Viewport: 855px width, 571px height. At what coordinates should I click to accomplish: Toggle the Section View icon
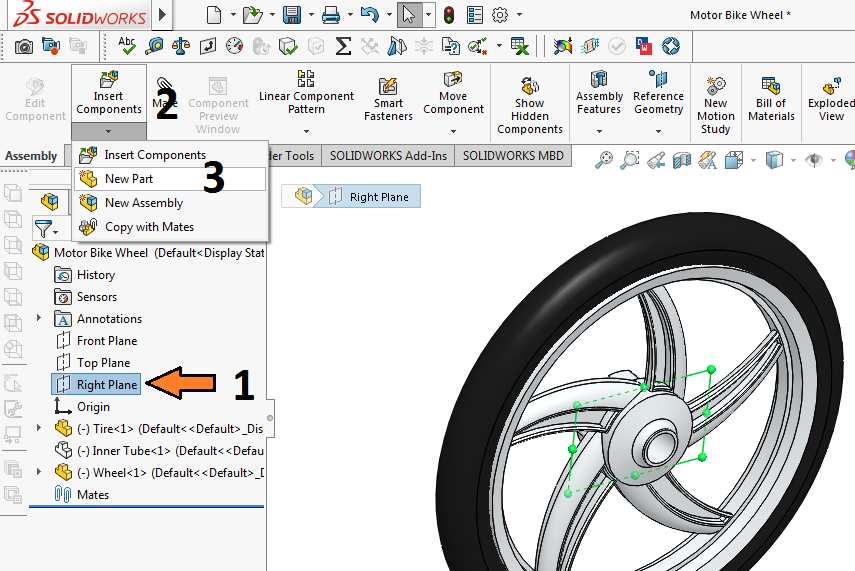[682, 160]
